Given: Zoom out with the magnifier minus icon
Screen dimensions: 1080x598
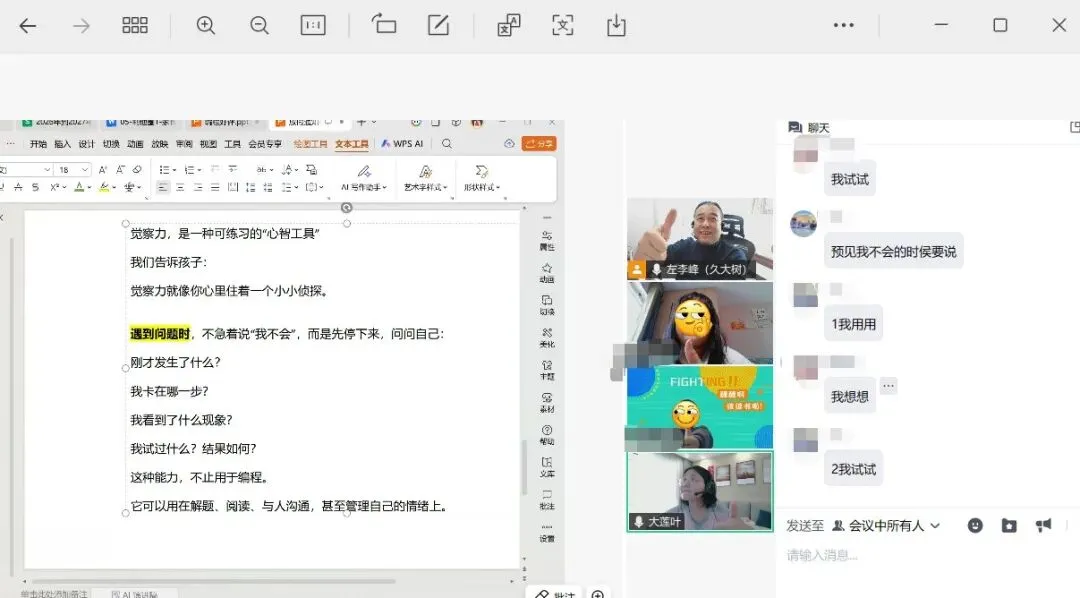Looking at the screenshot, I should (x=259, y=25).
